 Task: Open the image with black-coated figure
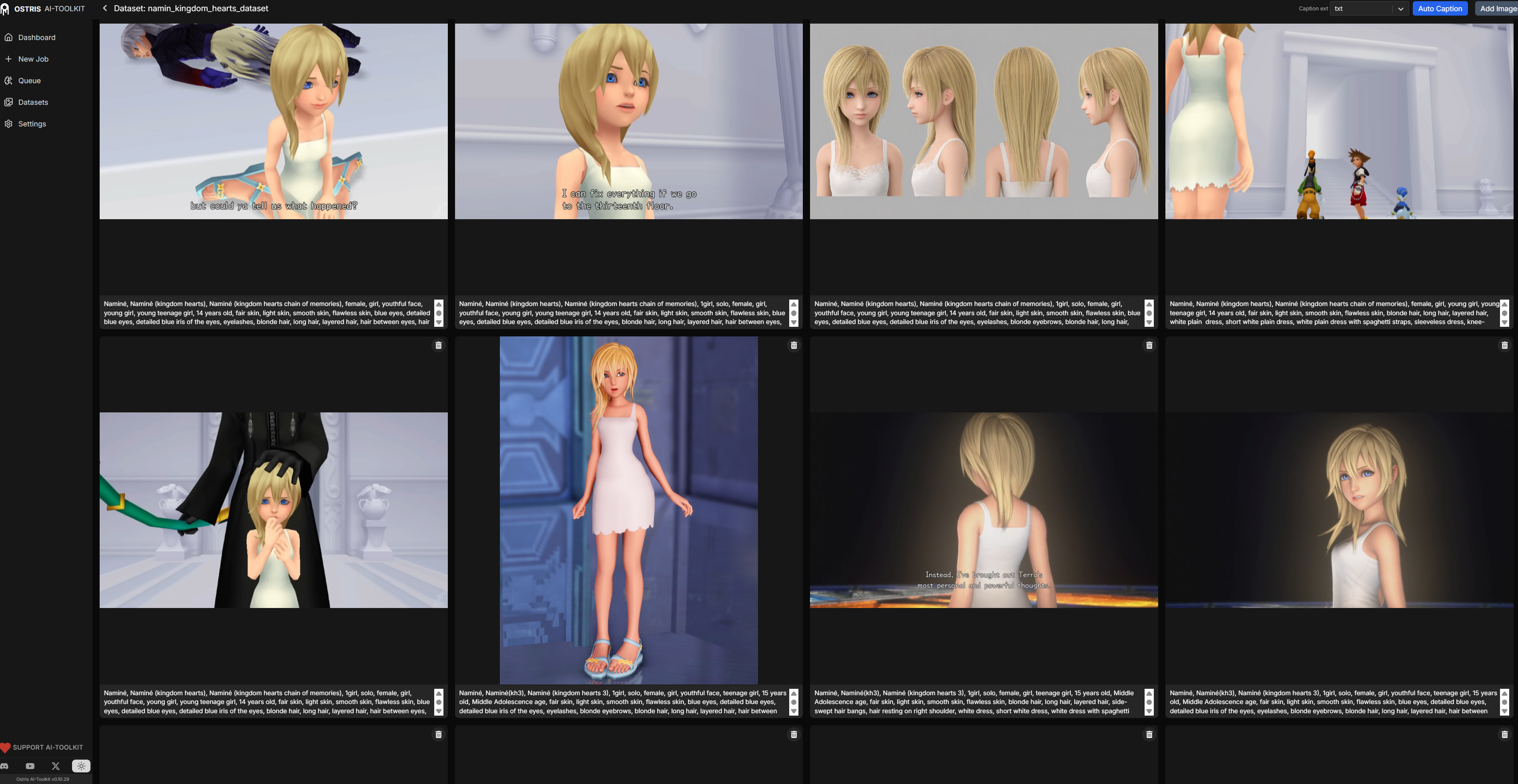pyautogui.click(x=273, y=510)
